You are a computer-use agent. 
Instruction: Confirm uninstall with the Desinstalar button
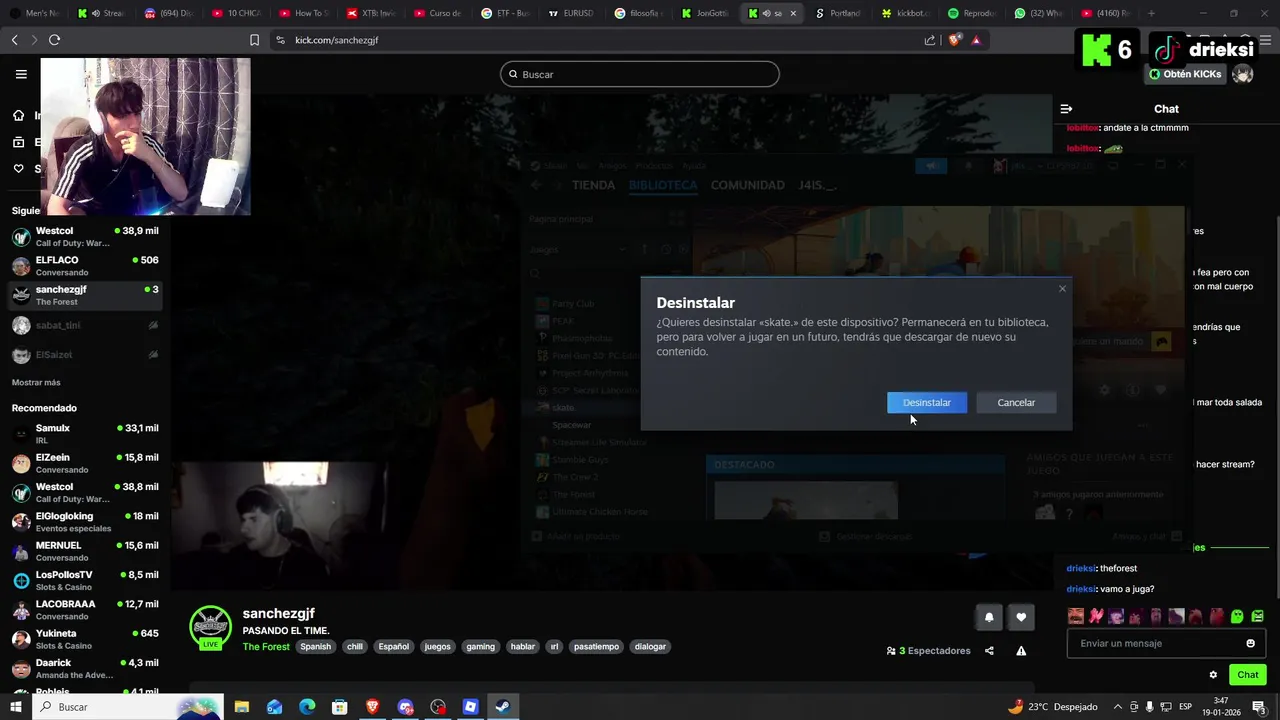pyautogui.click(x=926, y=402)
